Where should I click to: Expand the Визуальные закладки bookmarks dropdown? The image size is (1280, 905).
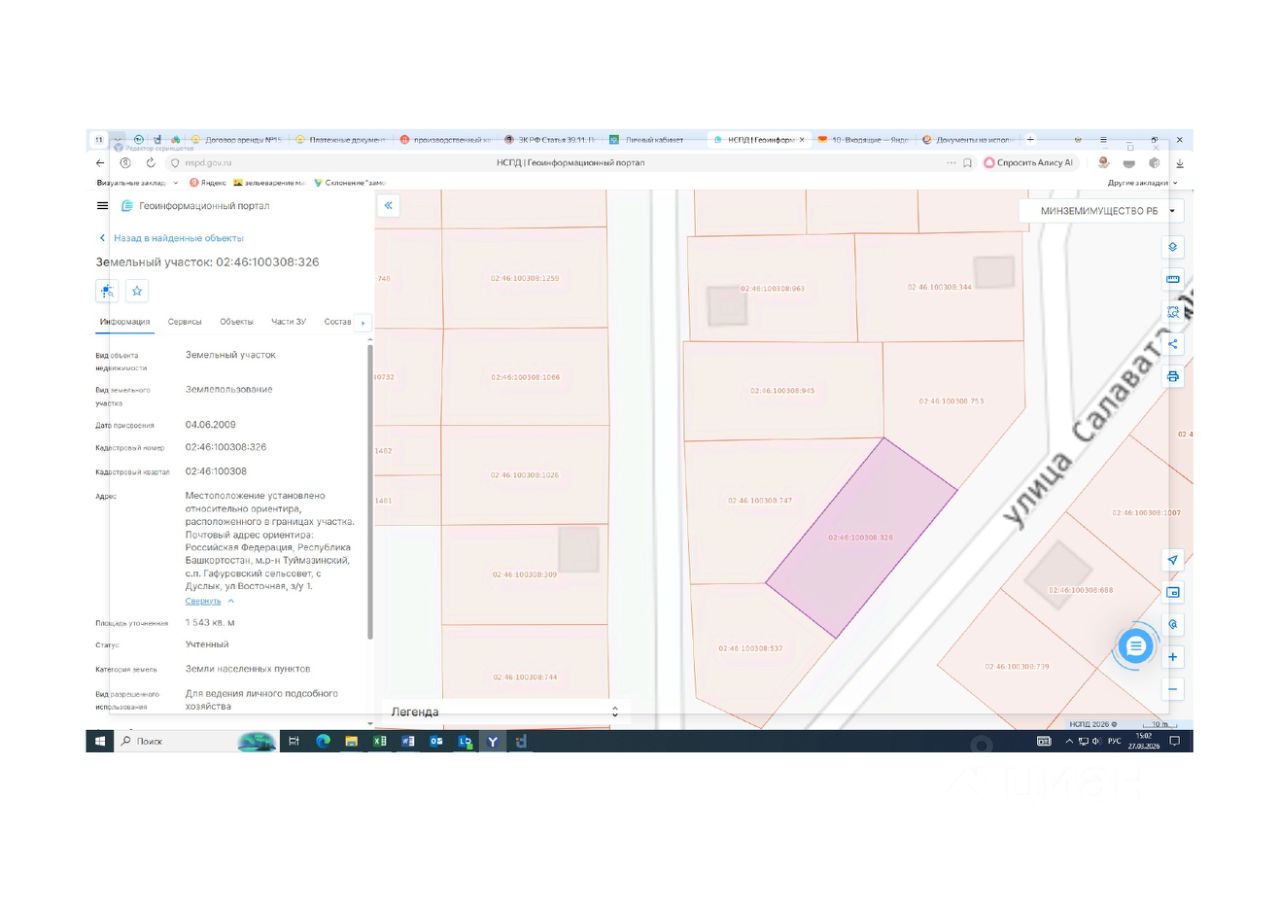tap(138, 183)
